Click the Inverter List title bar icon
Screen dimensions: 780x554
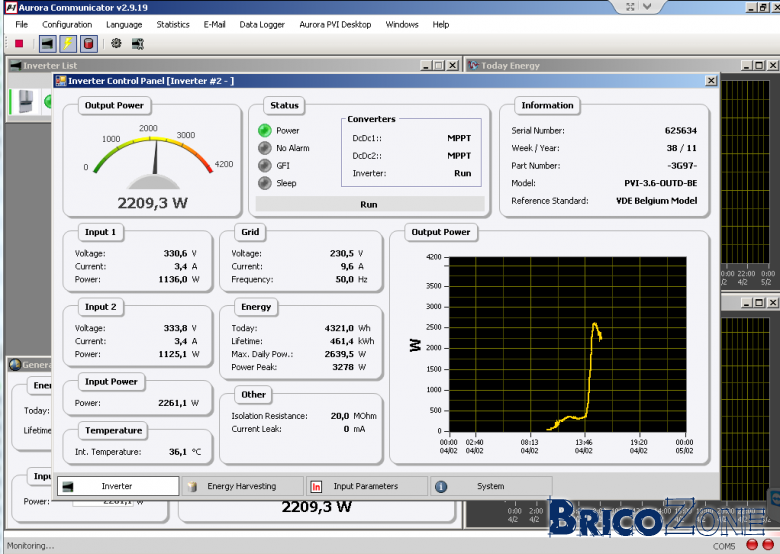[16, 65]
